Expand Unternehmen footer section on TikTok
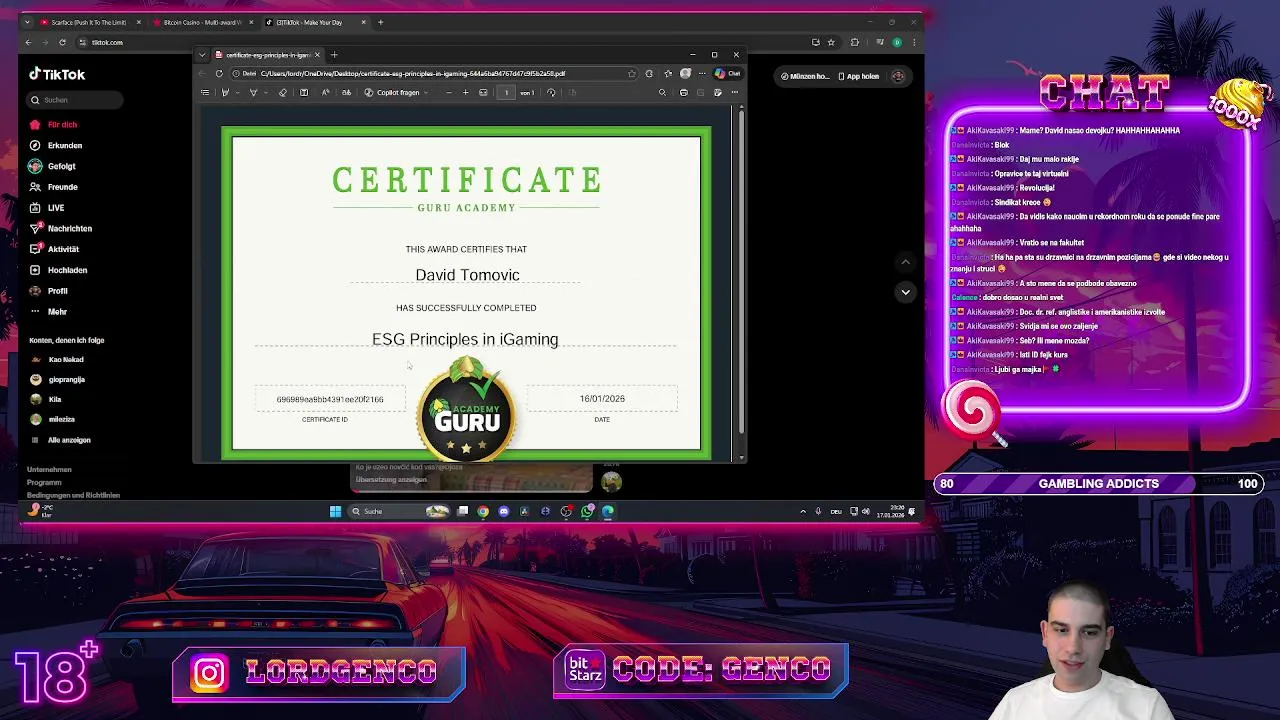 [49, 470]
